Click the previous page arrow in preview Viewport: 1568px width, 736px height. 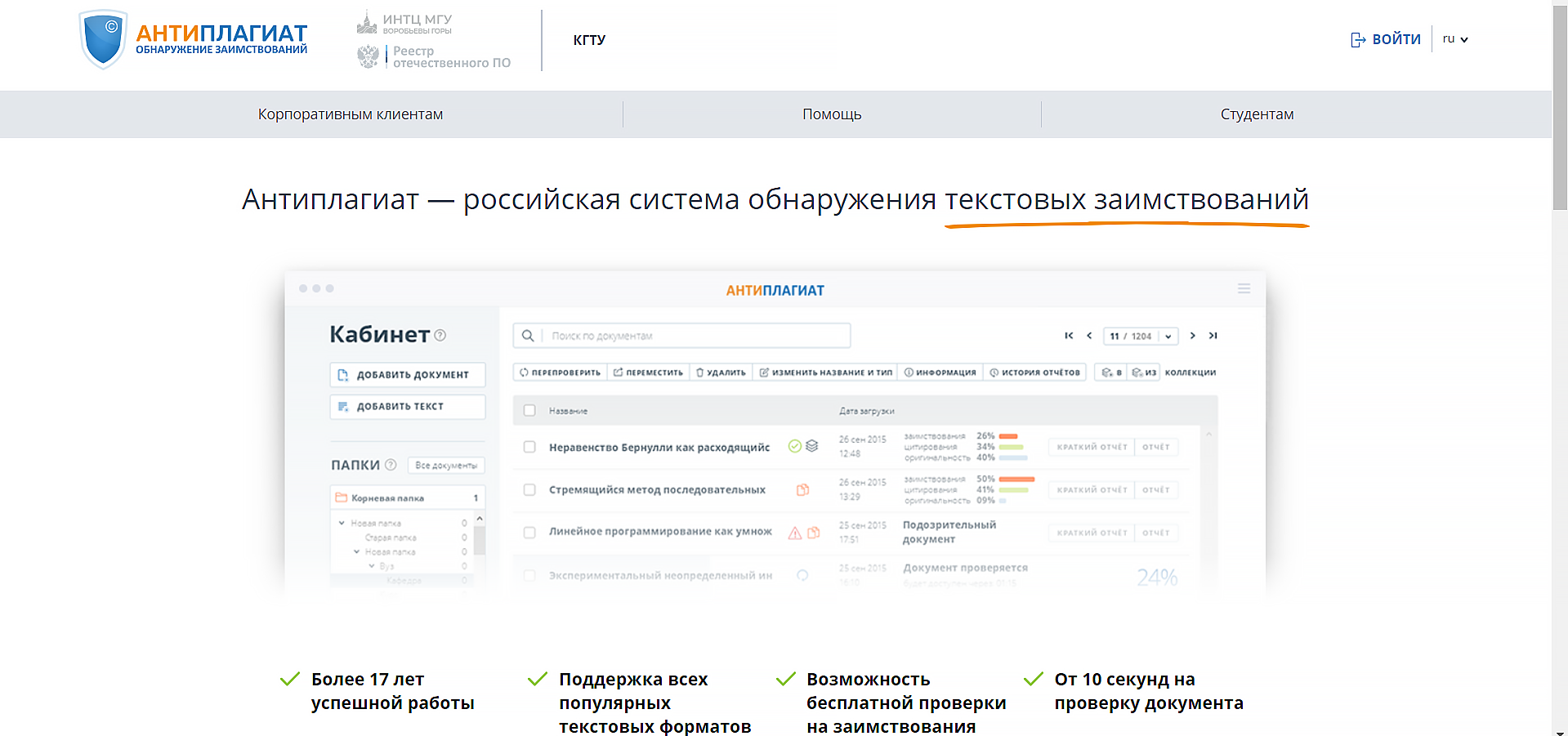(1089, 336)
